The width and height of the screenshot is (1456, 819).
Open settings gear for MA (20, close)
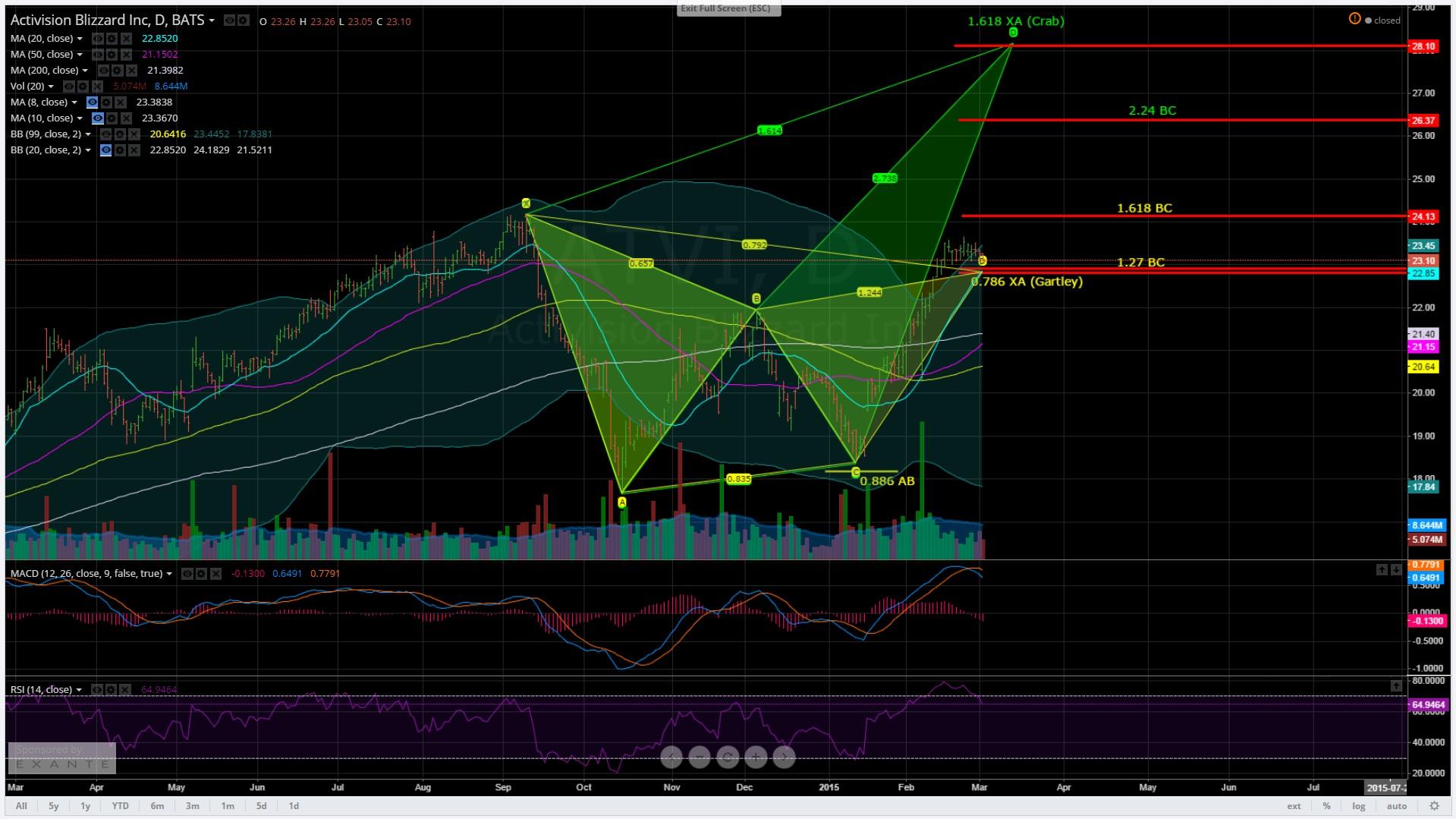click(x=112, y=39)
